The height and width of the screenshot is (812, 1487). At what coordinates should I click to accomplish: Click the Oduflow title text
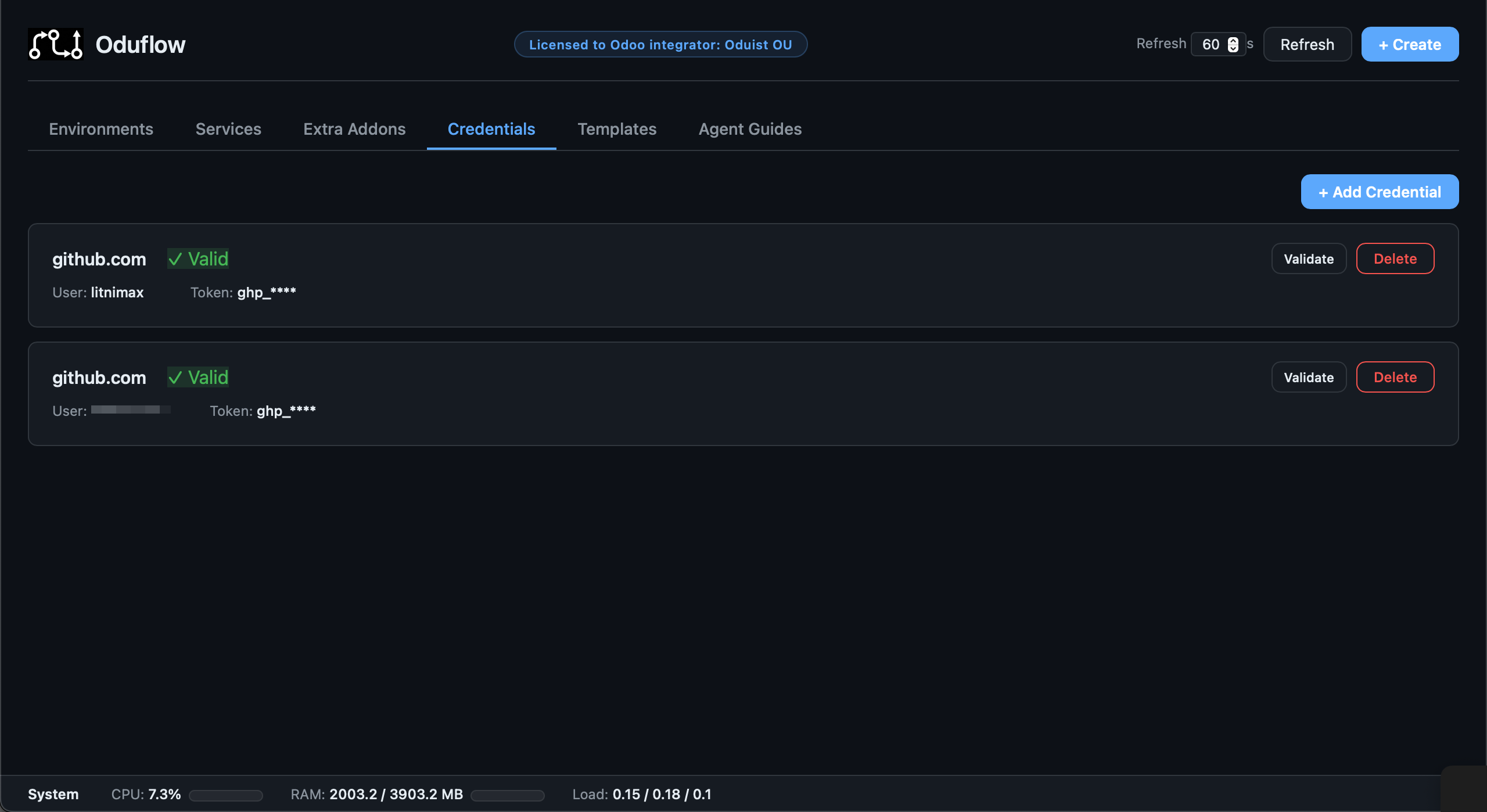coord(140,45)
